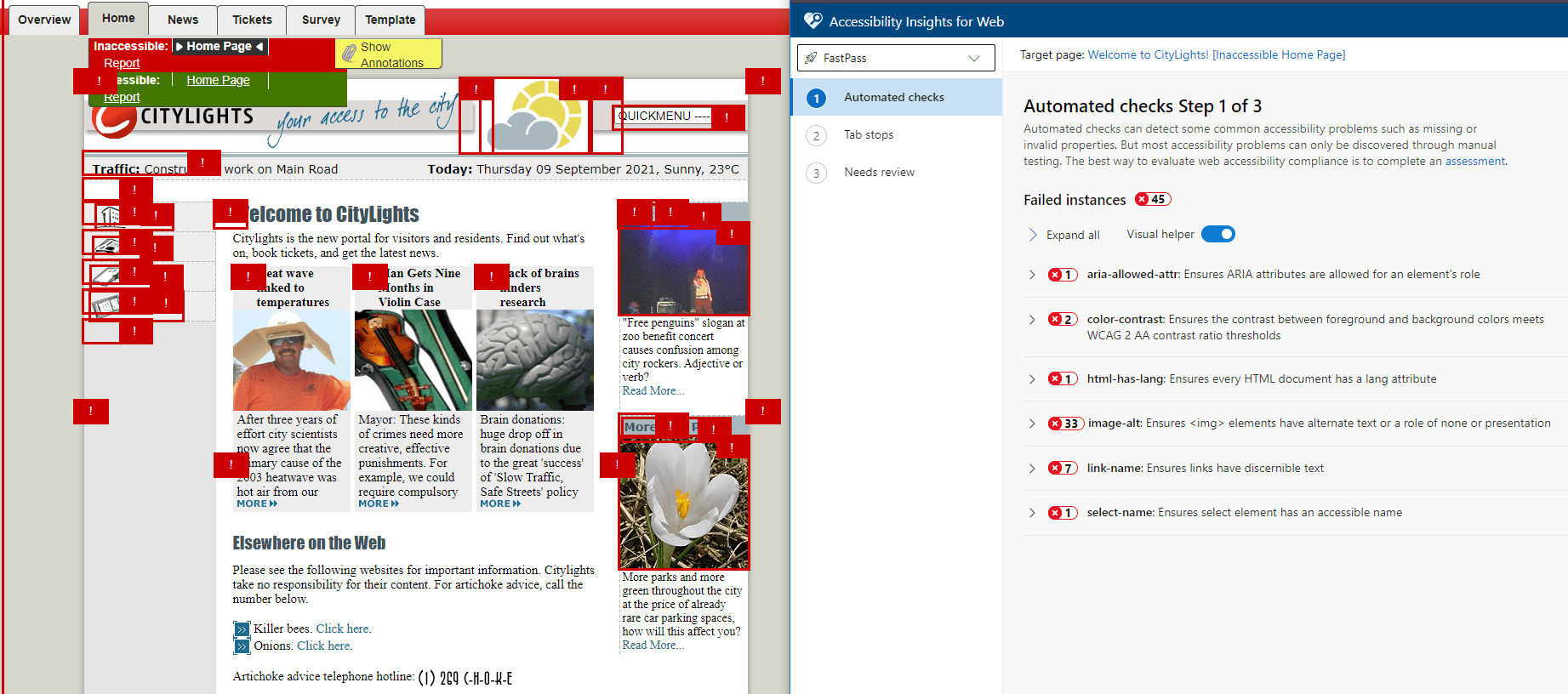This screenshot has width=1568, height=694.
Task: Click the arrow icon beside Onions
Action: [x=242, y=646]
